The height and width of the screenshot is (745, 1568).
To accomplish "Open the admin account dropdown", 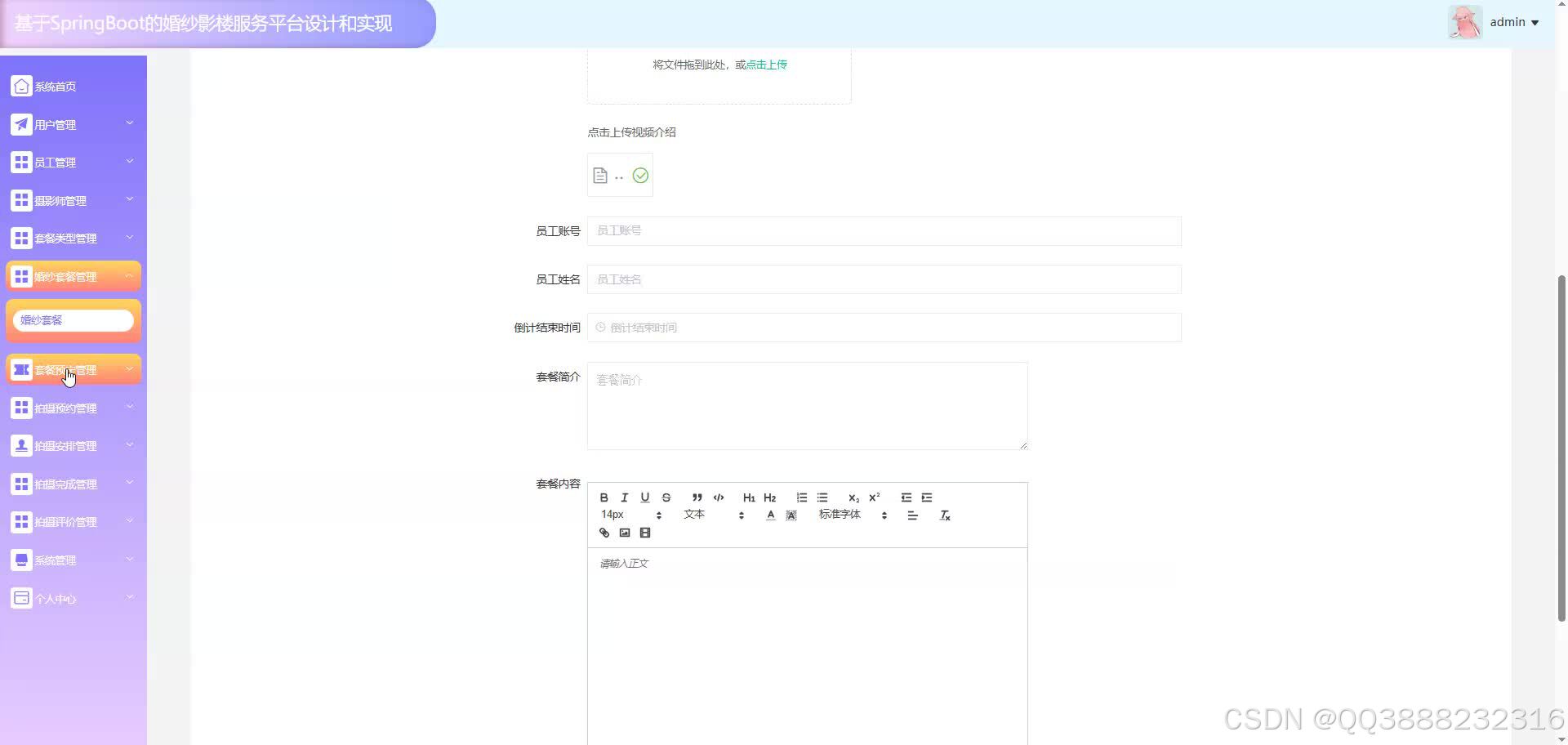I will 1513,22.
